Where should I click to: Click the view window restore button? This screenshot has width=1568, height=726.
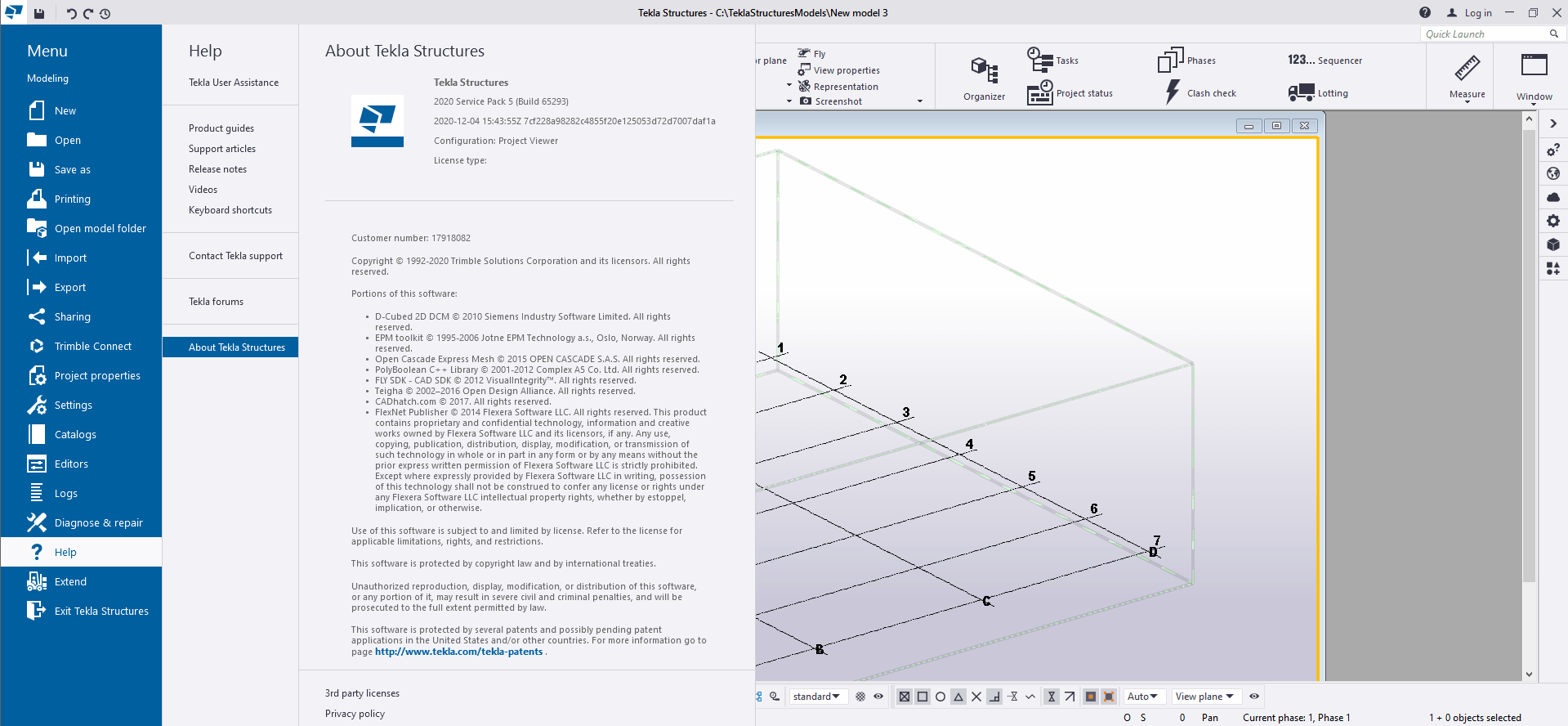pyautogui.click(x=1276, y=126)
